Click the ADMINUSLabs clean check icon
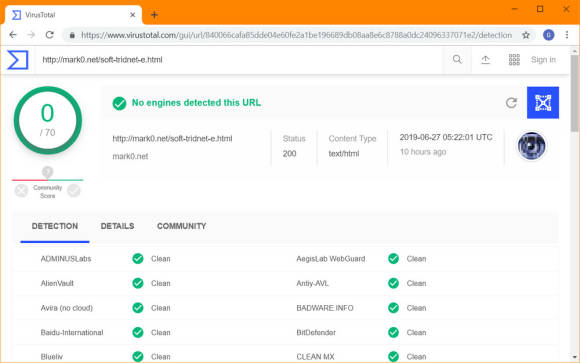 [138, 259]
